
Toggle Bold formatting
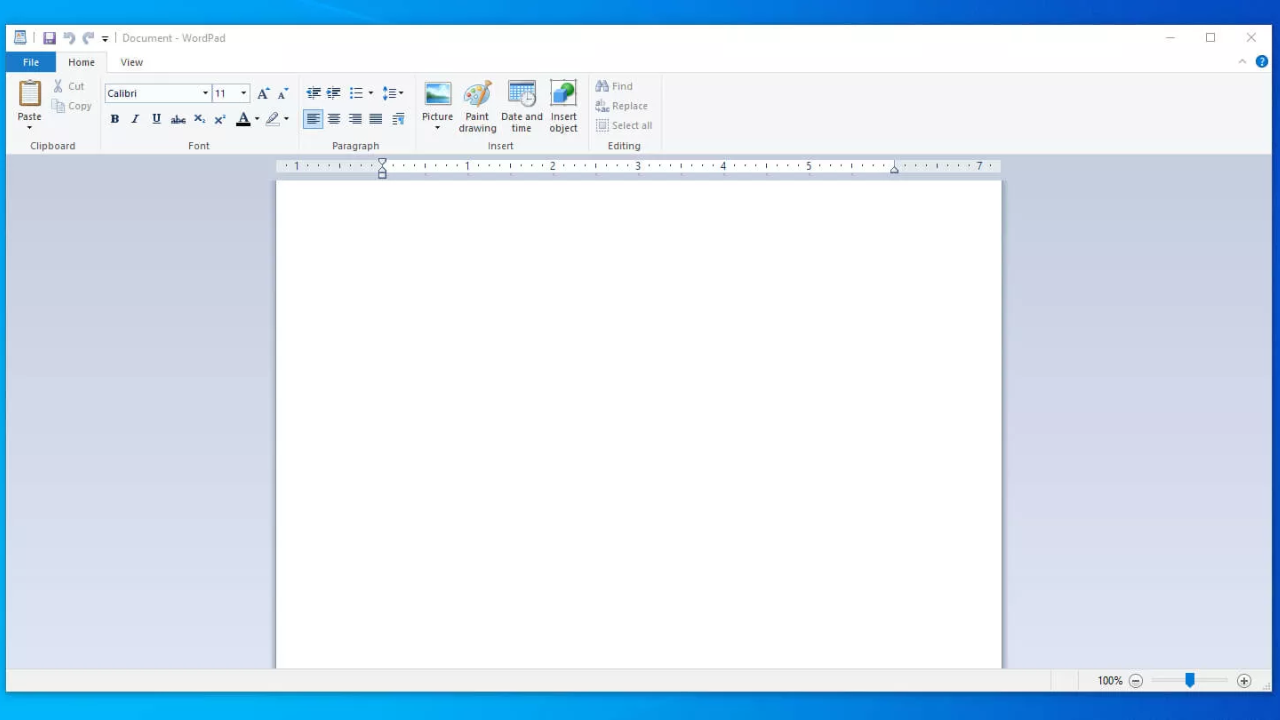(x=114, y=119)
